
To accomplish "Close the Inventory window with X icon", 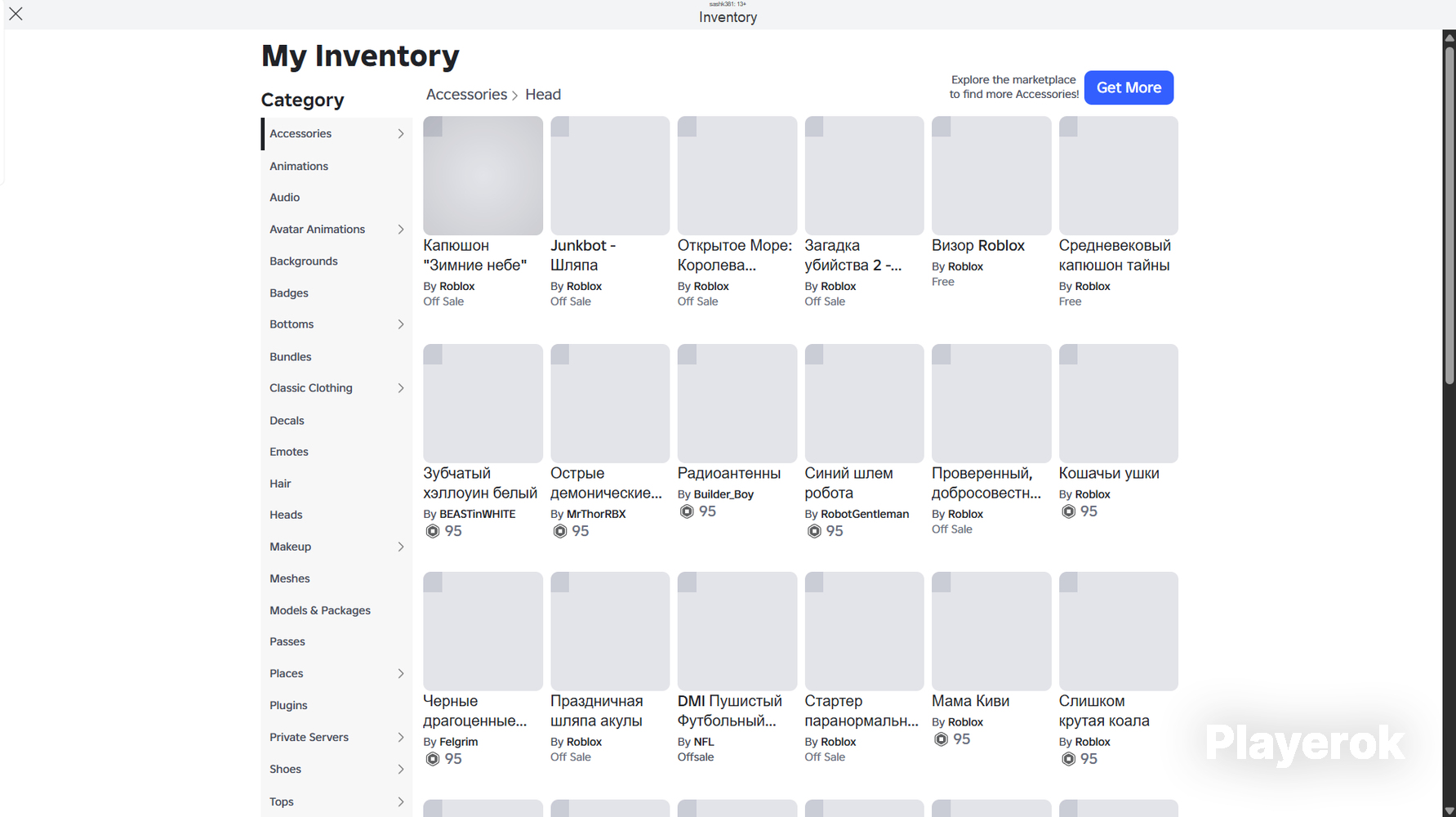I will [16, 14].
